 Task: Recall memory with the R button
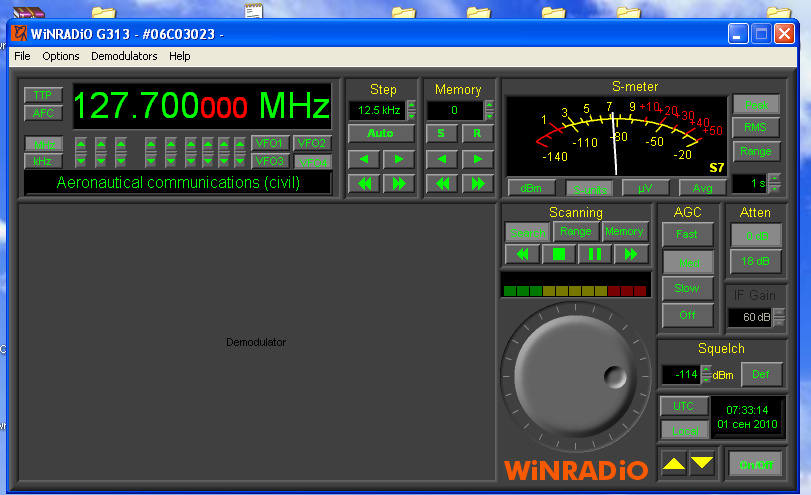[x=477, y=133]
